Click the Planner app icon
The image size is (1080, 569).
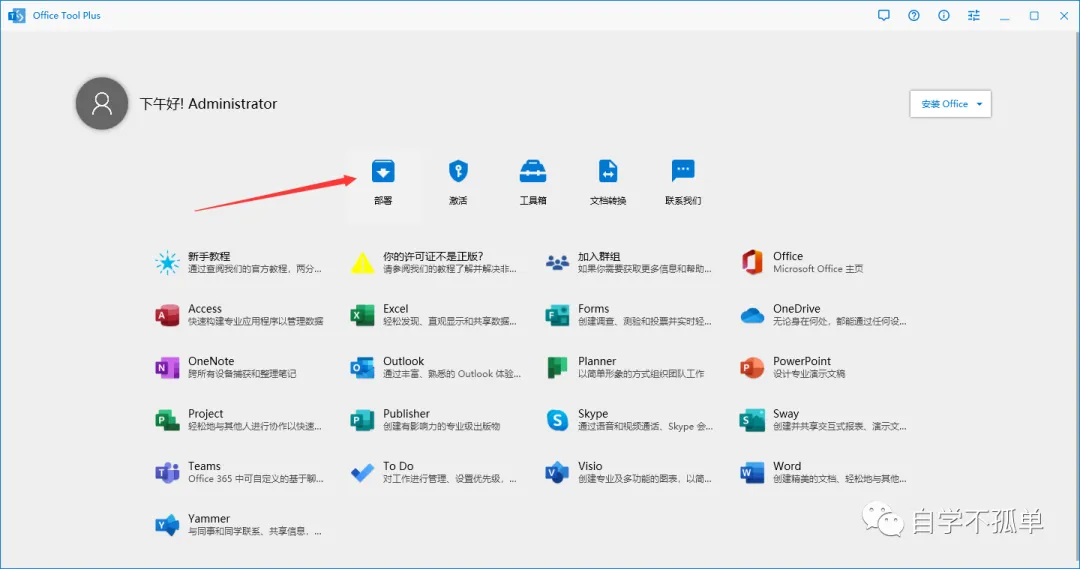tap(557, 368)
